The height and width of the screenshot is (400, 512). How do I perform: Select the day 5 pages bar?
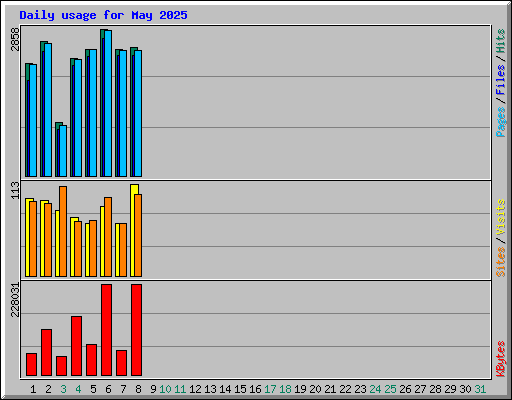(x=93, y=113)
